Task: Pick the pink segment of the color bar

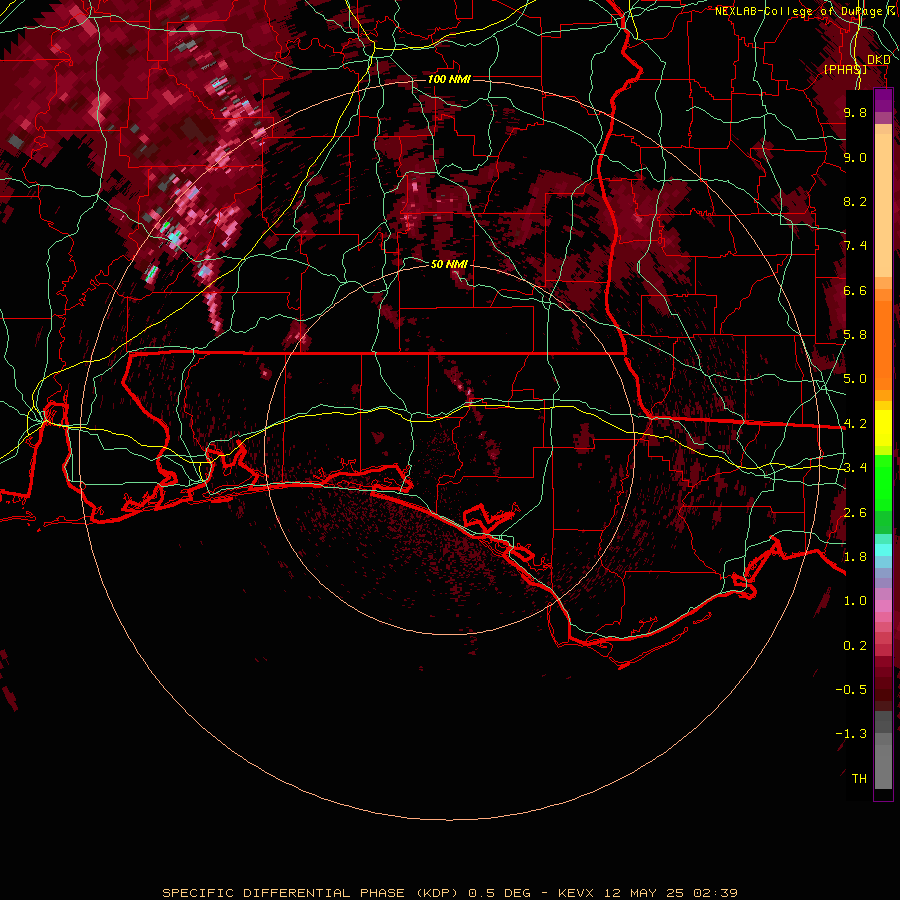Action: (883, 606)
